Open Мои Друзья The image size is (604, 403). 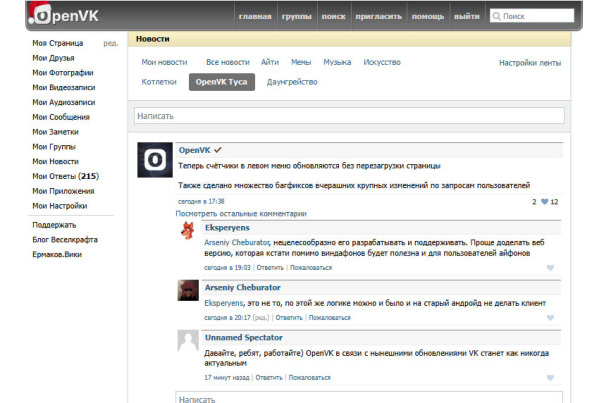click(x=53, y=58)
